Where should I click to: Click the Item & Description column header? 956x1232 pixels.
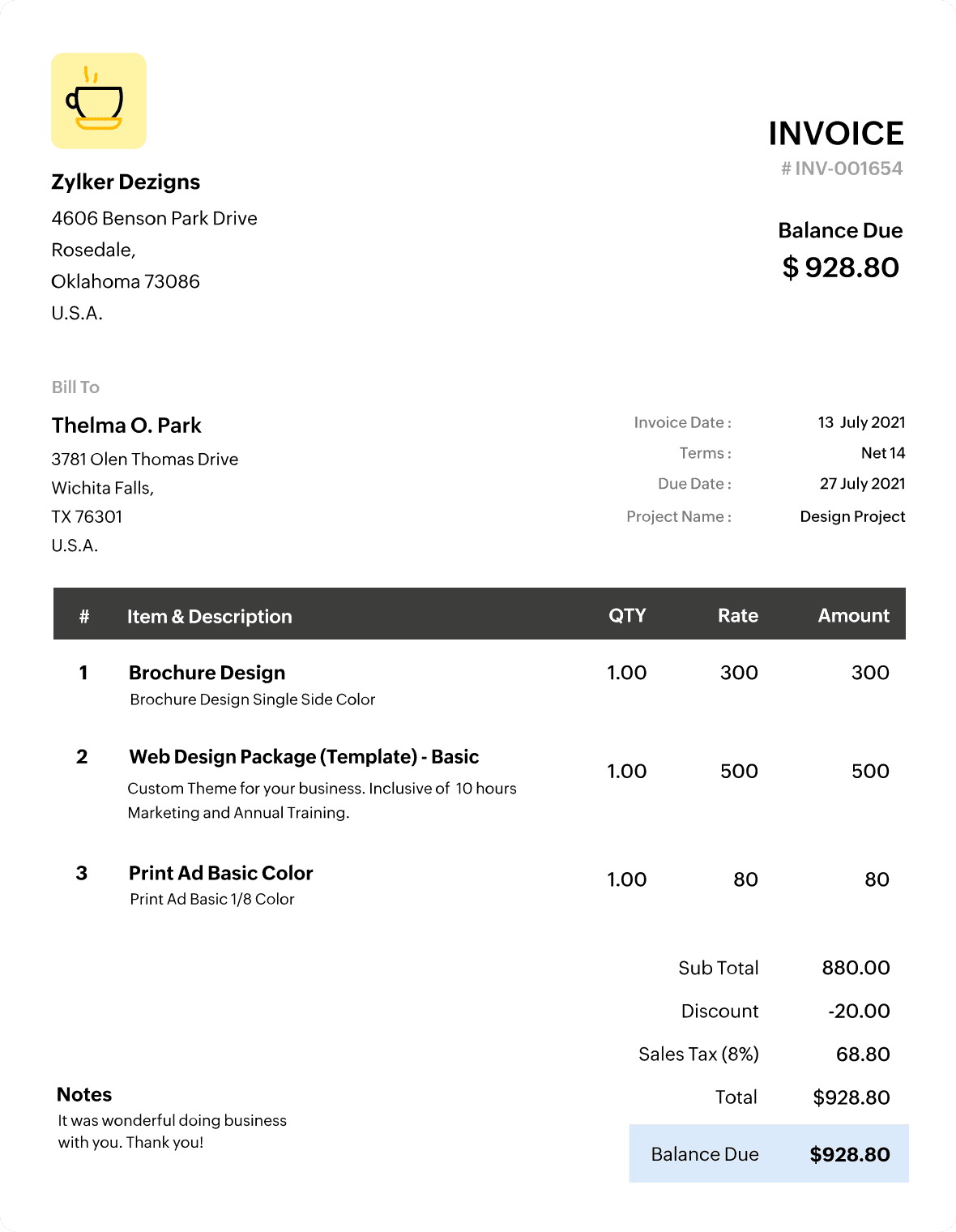pos(209,616)
